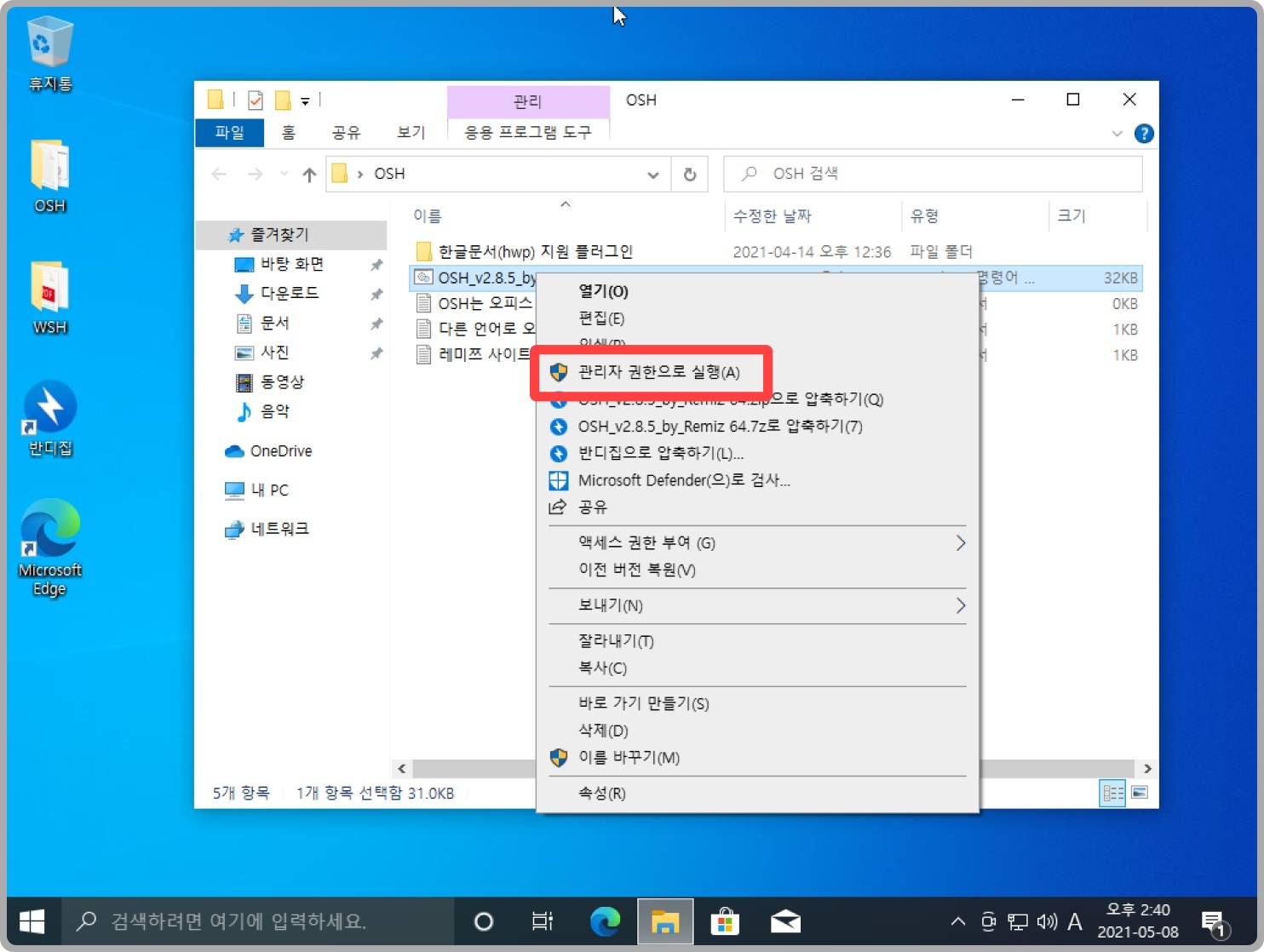Toggle the checkbox button in quick access toolbar
This screenshot has height=952, width=1264.
pos(255,100)
